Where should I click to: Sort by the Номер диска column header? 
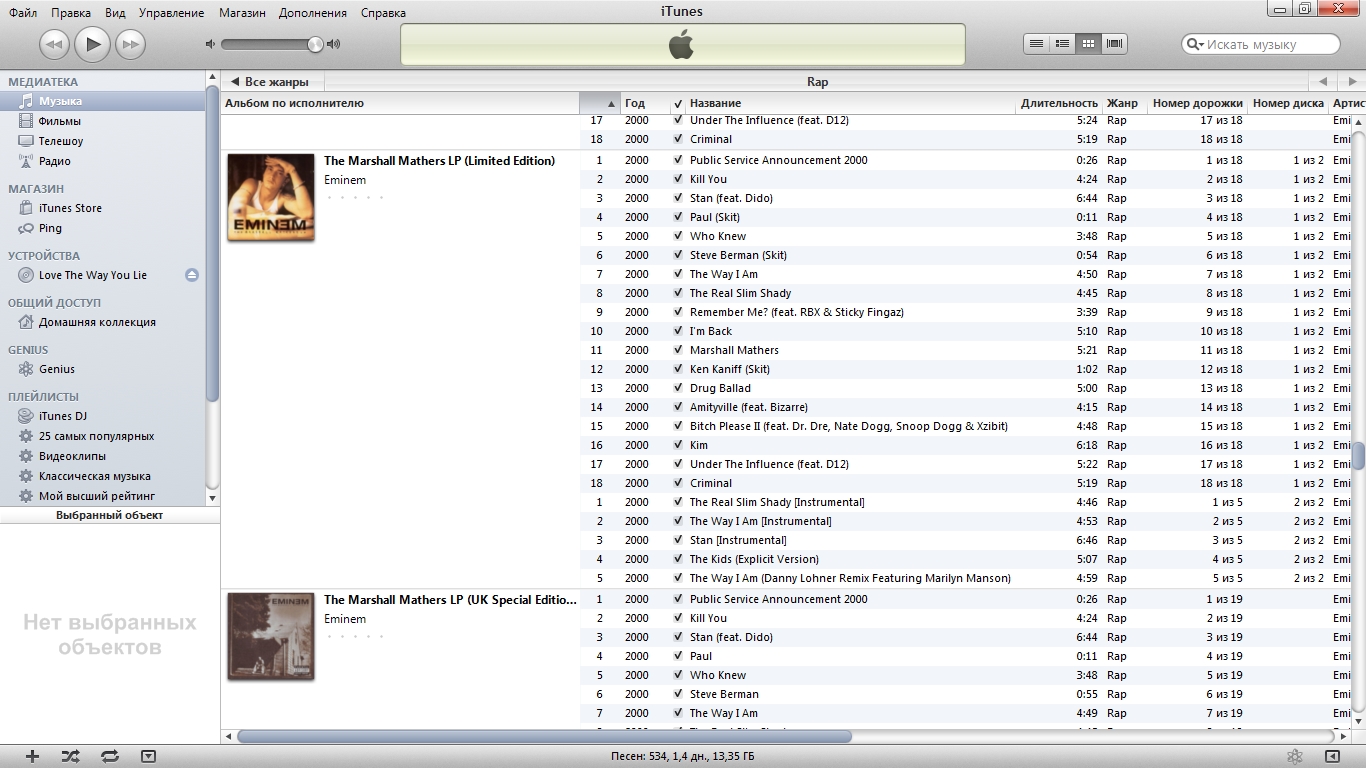click(1288, 103)
